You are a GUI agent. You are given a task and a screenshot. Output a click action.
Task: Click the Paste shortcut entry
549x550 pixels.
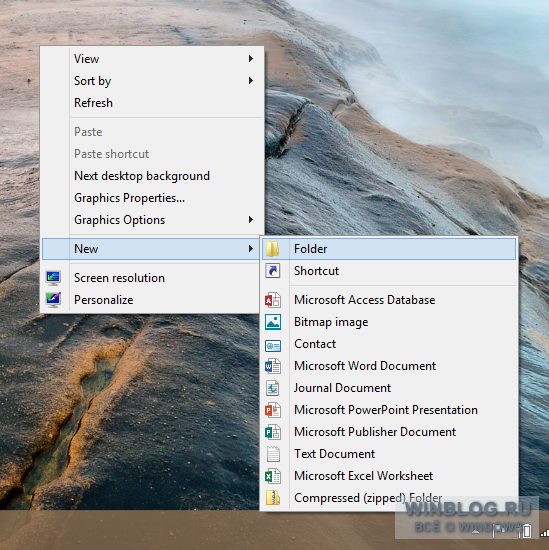coord(153,154)
